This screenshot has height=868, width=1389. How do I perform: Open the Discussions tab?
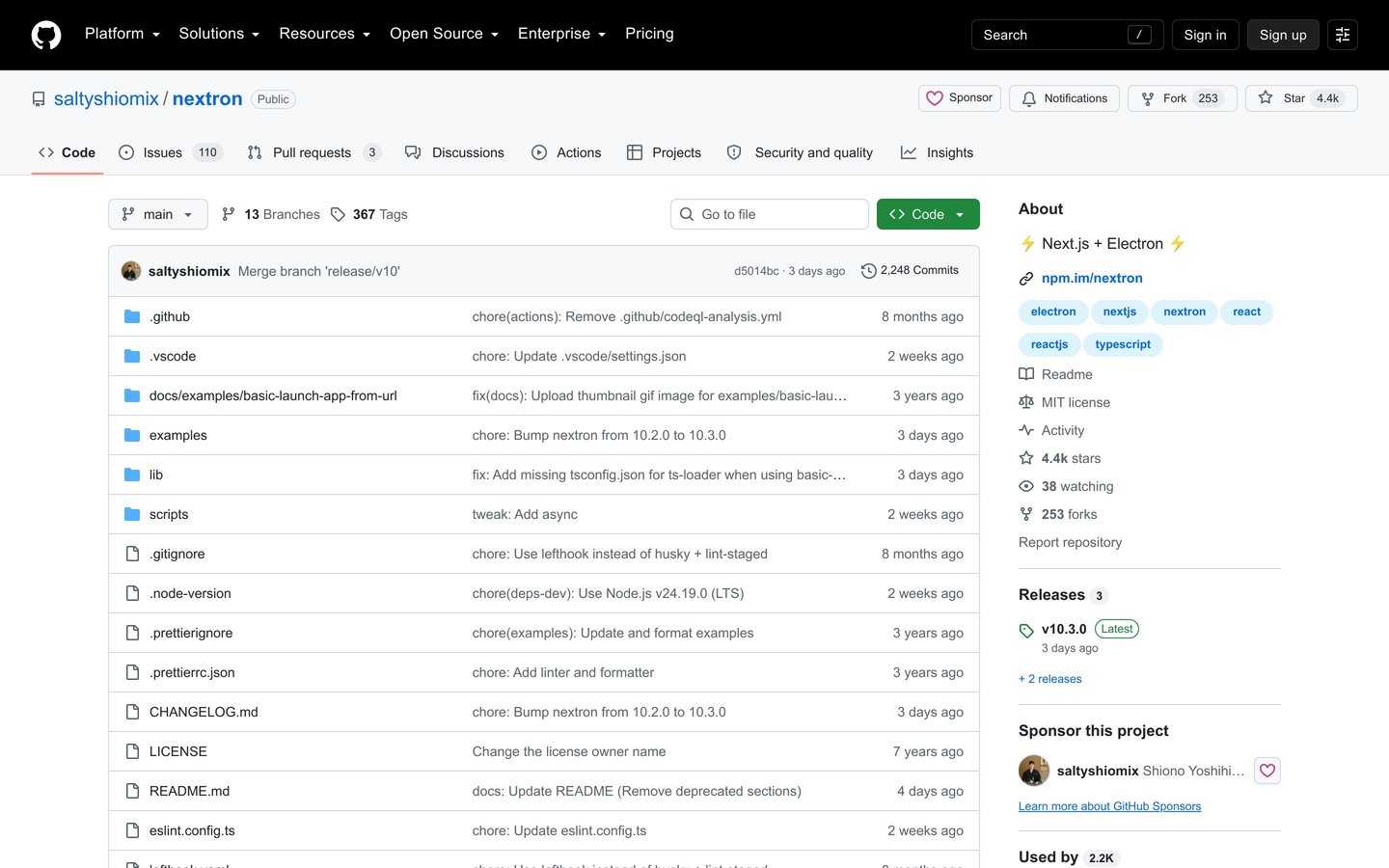[x=454, y=152]
